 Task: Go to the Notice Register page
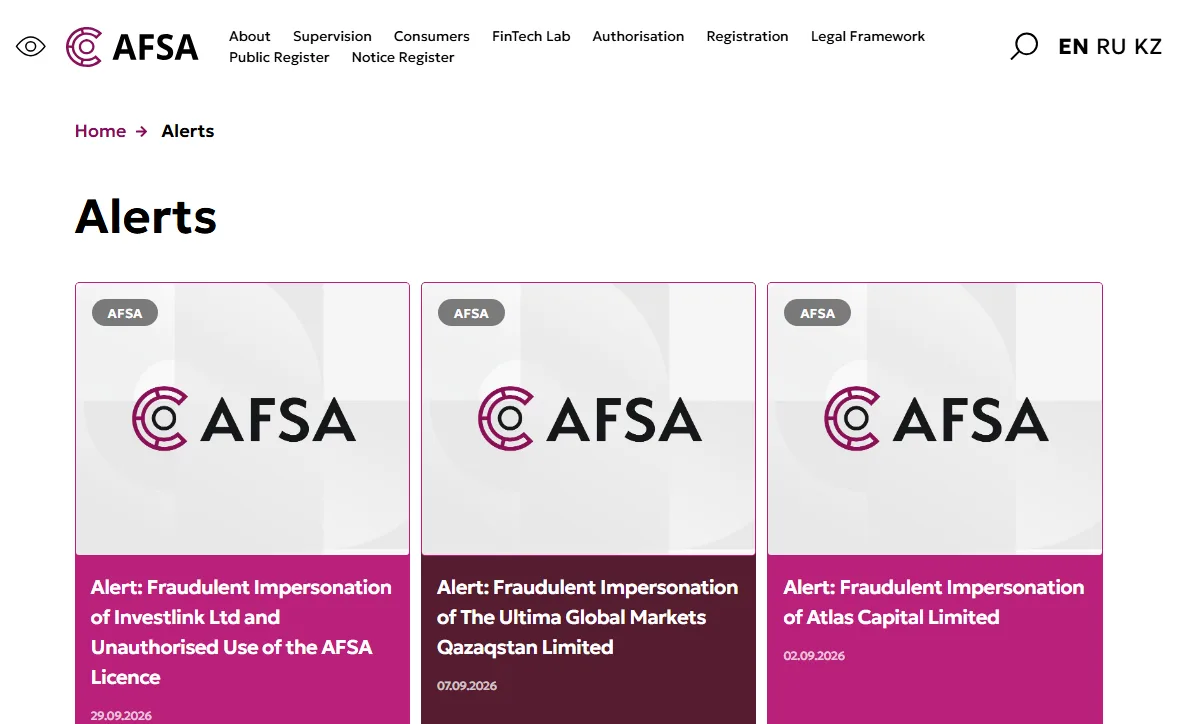pos(402,57)
